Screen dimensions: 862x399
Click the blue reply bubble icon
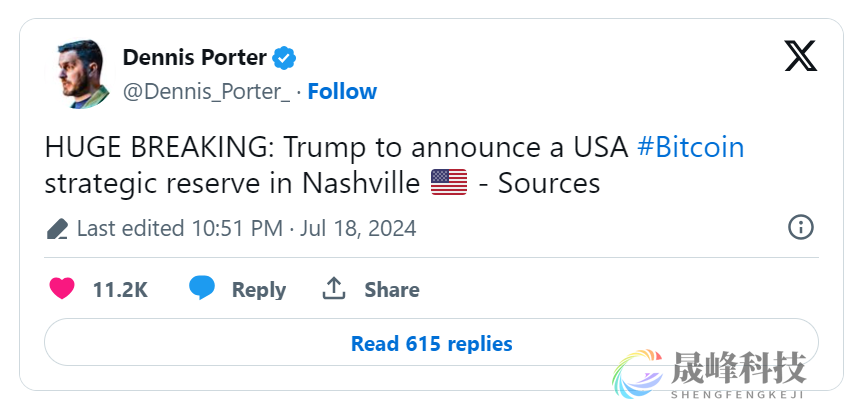[202, 288]
